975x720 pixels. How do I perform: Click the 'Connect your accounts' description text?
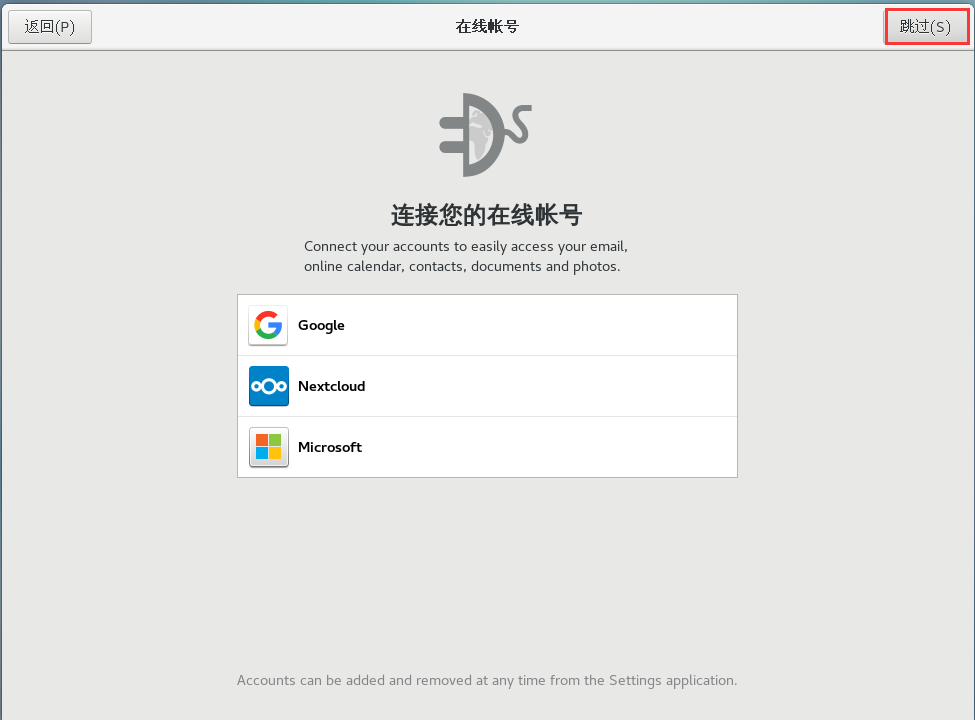(x=466, y=256)
